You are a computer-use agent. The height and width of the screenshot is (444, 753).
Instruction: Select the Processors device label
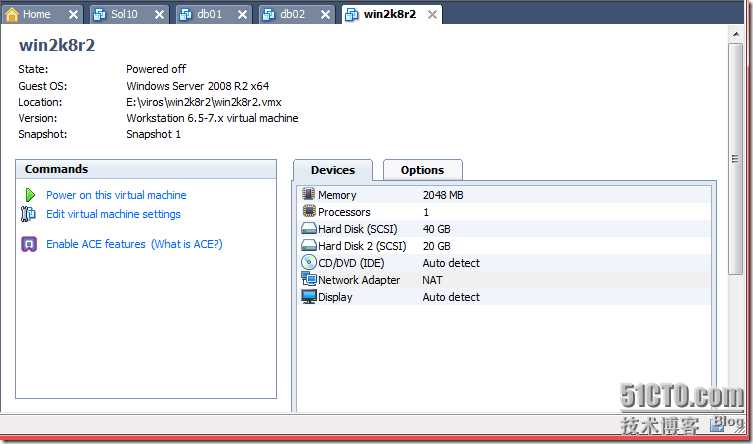click(344, 212)
